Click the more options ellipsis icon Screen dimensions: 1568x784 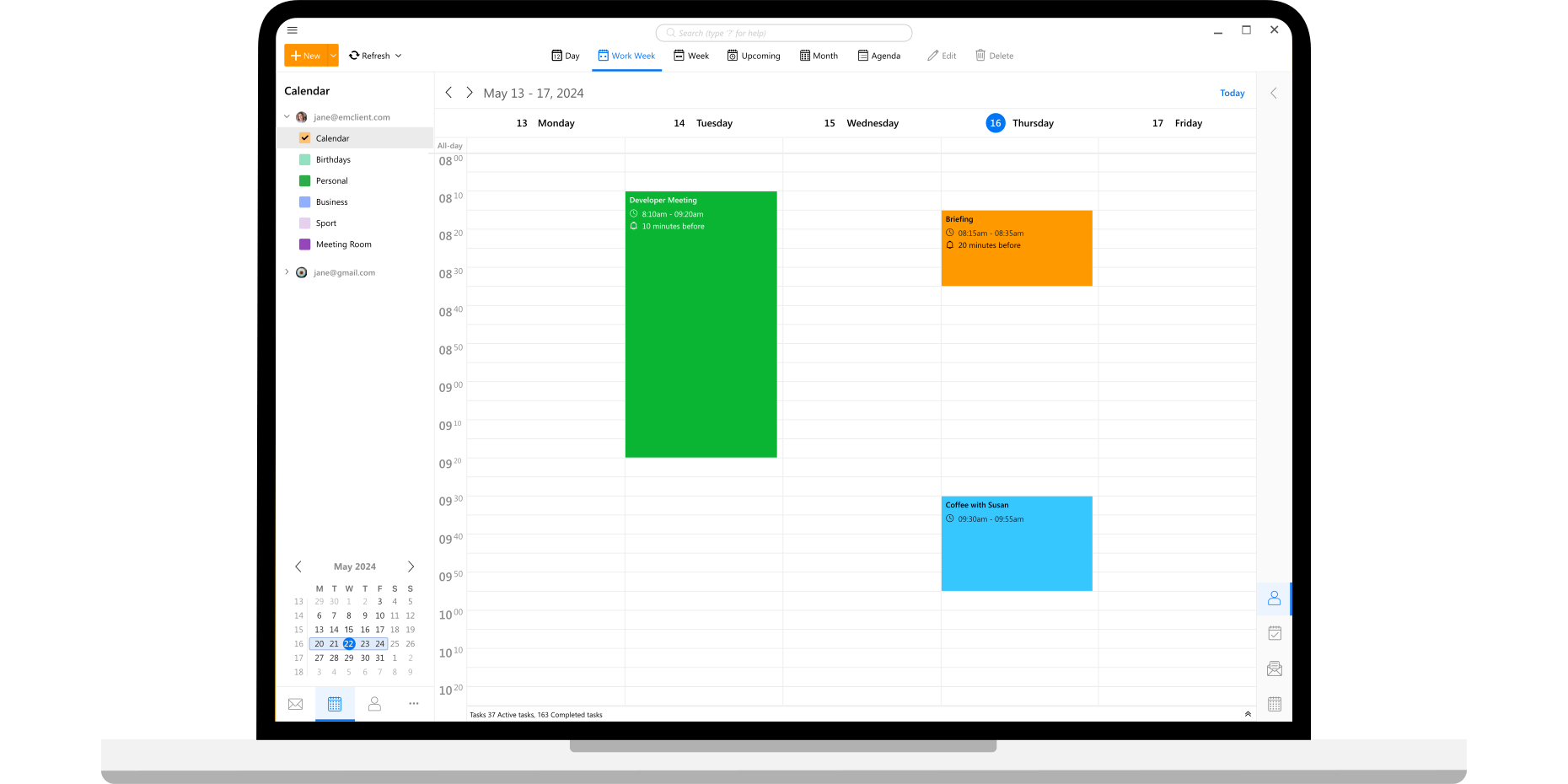[413, 704]
